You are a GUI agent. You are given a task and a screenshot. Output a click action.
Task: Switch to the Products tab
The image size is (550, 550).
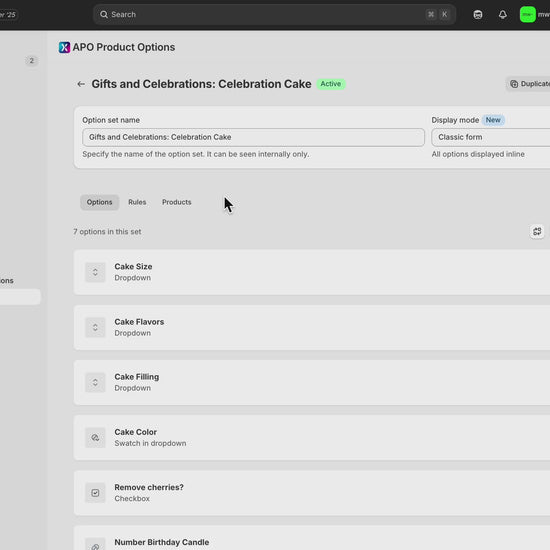pyautogui.click(x=177, y=202)
